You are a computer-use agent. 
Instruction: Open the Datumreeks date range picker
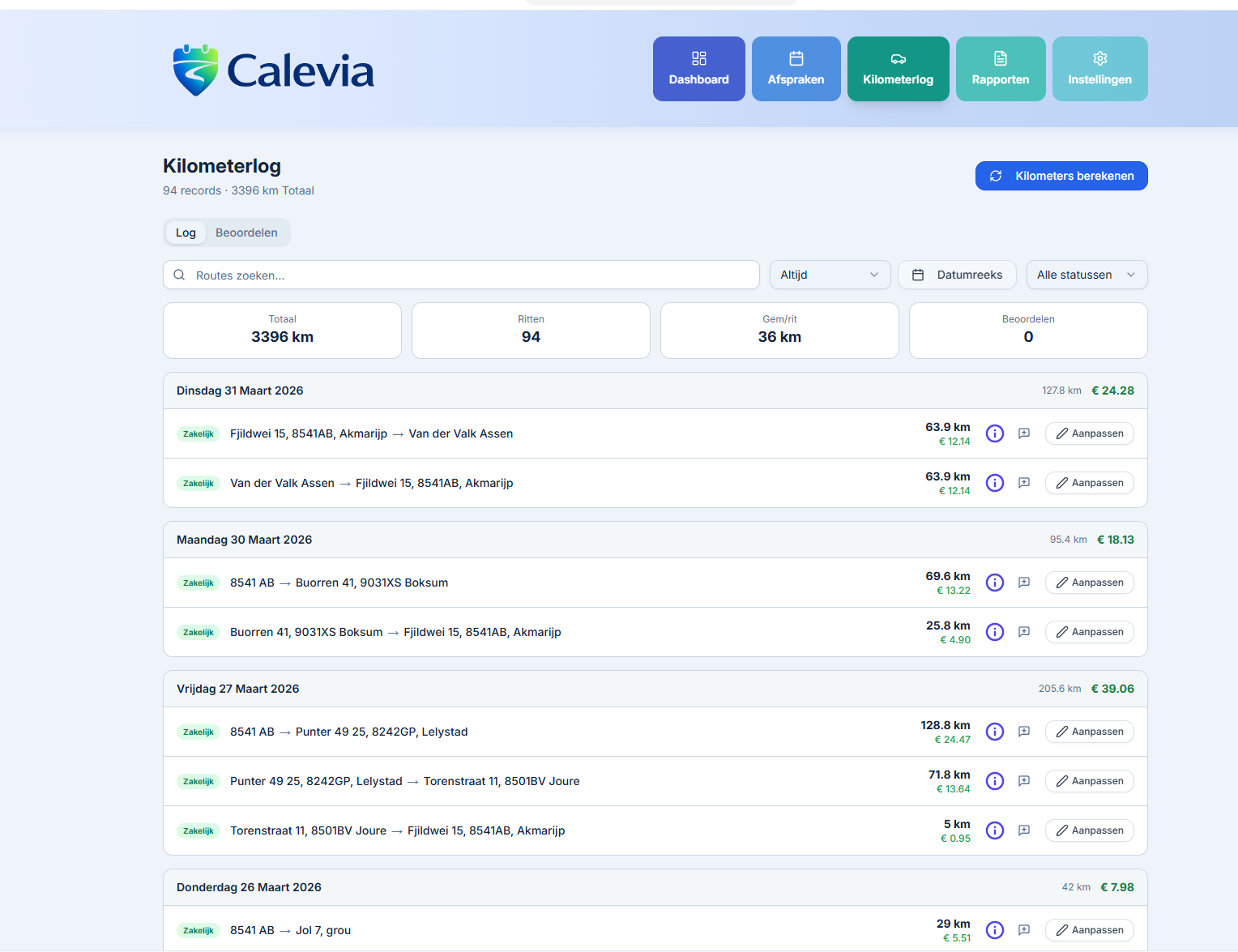pos(957,275)
